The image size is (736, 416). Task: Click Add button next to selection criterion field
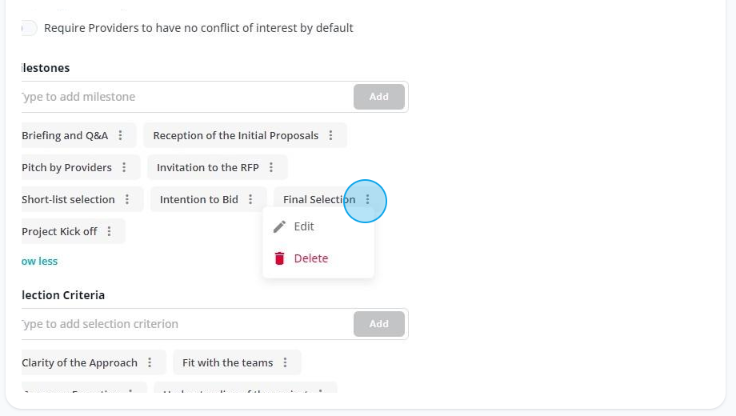pos(379,324)
